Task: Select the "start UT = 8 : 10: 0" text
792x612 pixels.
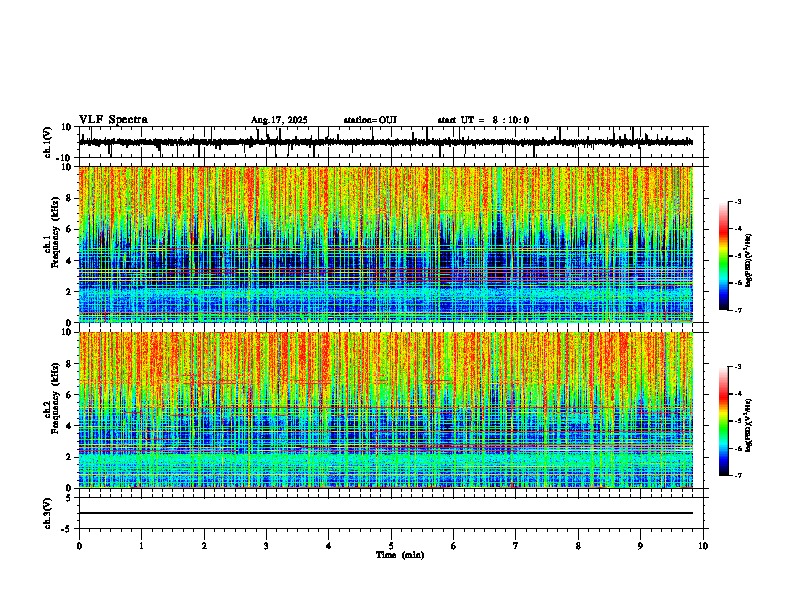Action: click(x=483, y=120)
